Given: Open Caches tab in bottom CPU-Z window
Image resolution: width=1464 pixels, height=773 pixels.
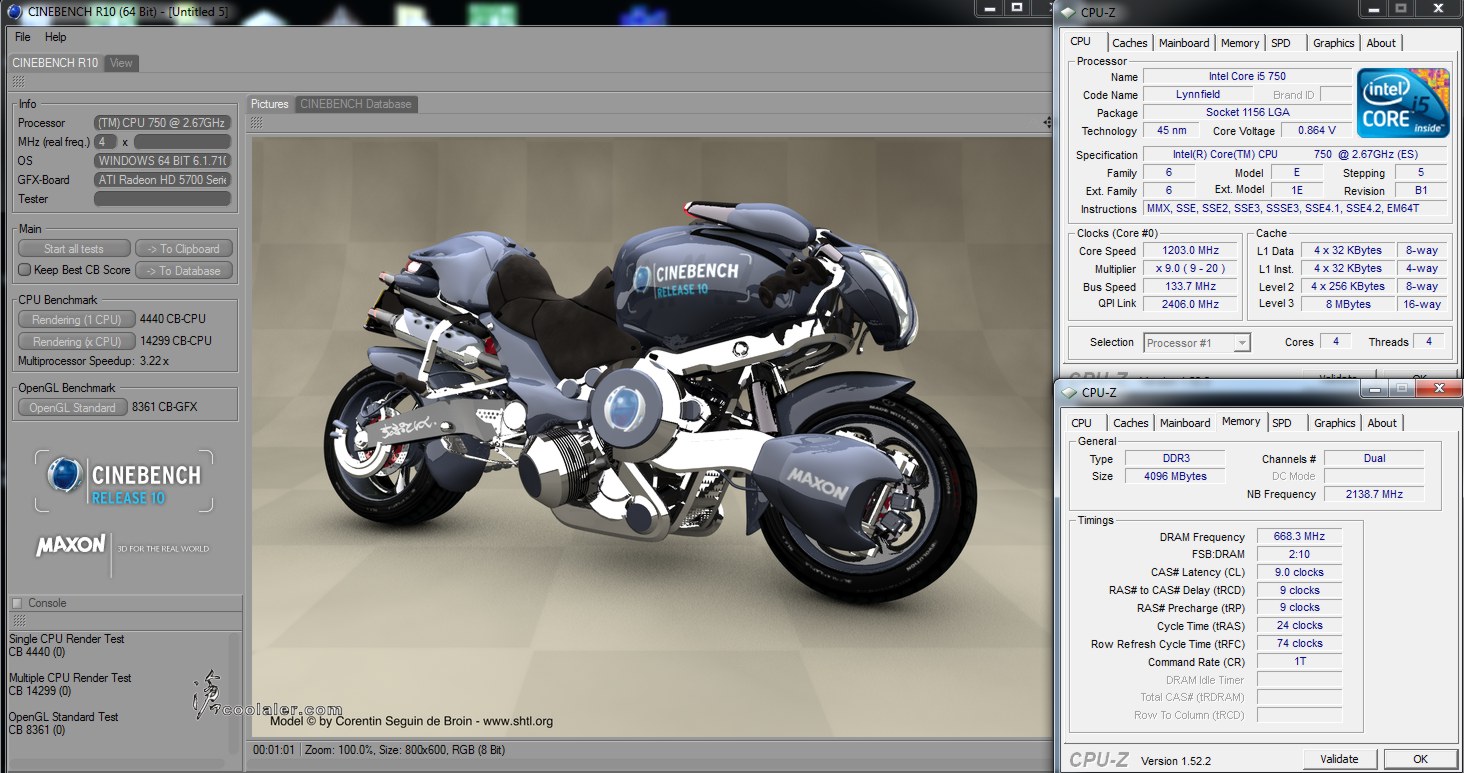Looking at the screenshot, I should pyautogui.click(x=1131, y=423).
